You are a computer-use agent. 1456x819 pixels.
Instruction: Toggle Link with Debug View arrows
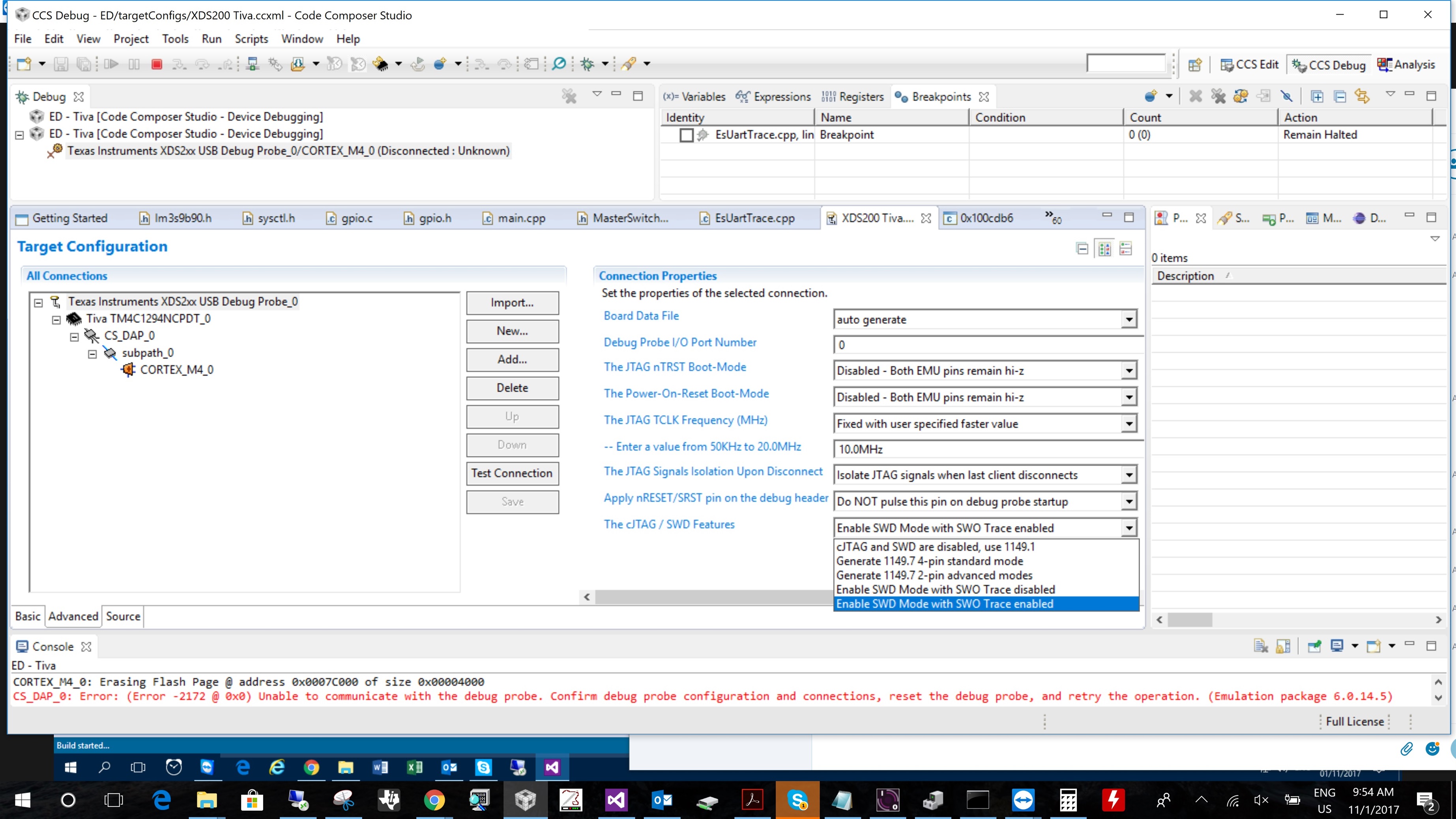pyautogui.click(x=1362, y=97)
